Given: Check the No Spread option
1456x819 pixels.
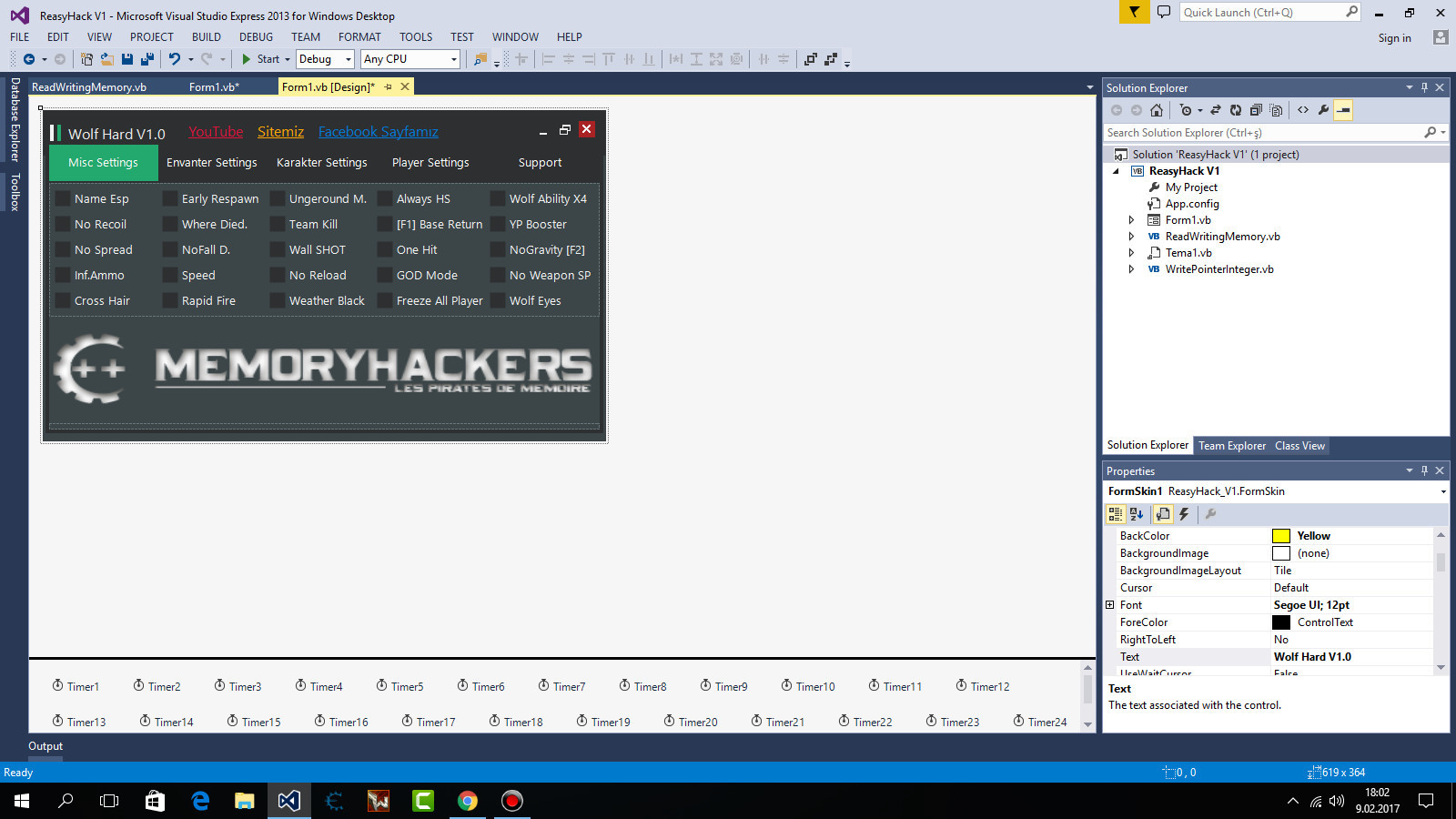Looking at the screenshot, I should click(x=63, y=249).
